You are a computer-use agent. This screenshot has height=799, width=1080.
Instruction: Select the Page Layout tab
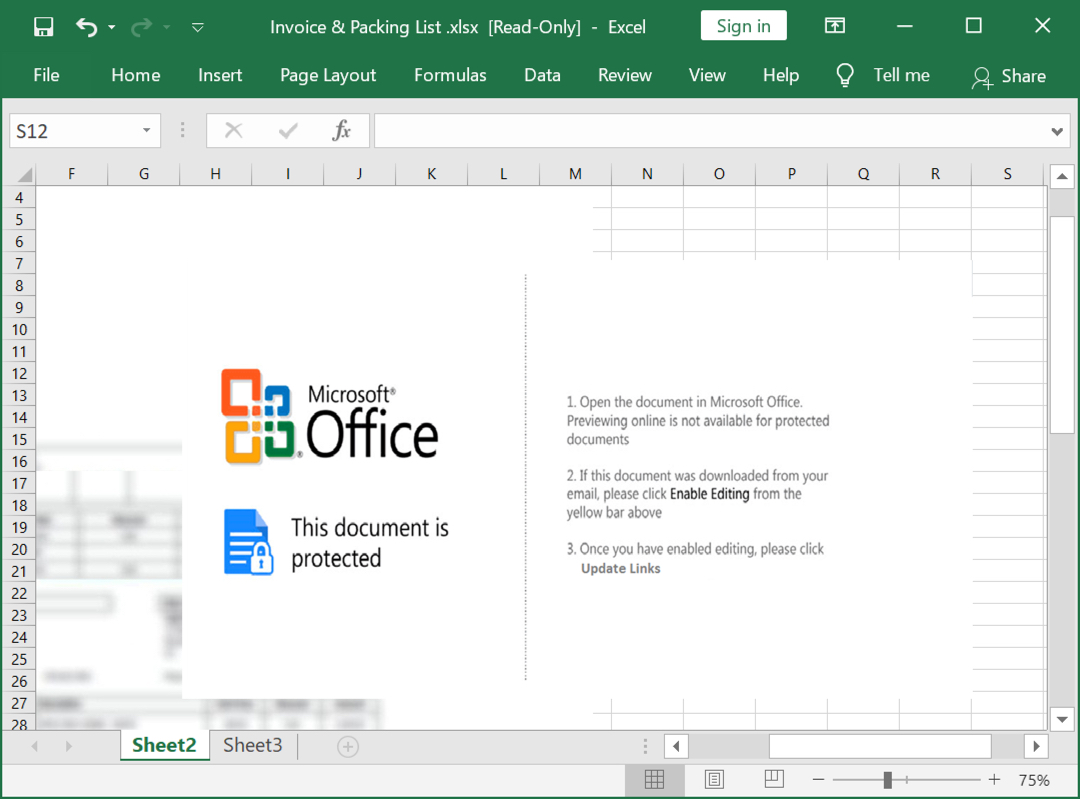point(328,75)
